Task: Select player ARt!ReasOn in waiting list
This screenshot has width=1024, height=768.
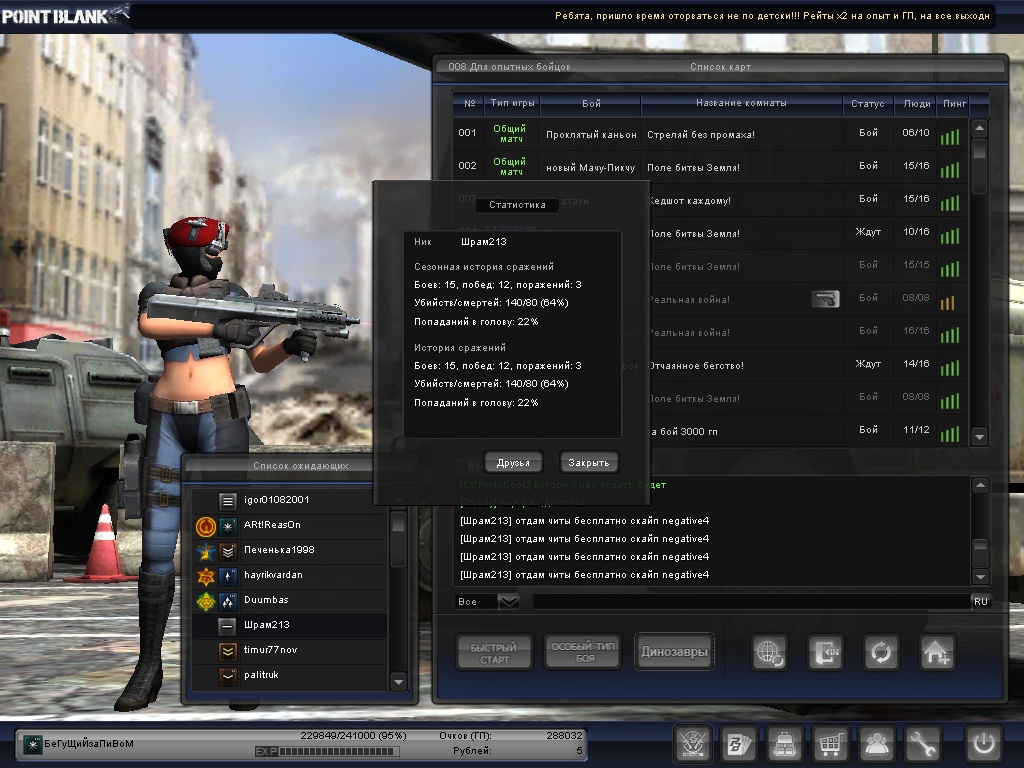Action: (289, 525)
